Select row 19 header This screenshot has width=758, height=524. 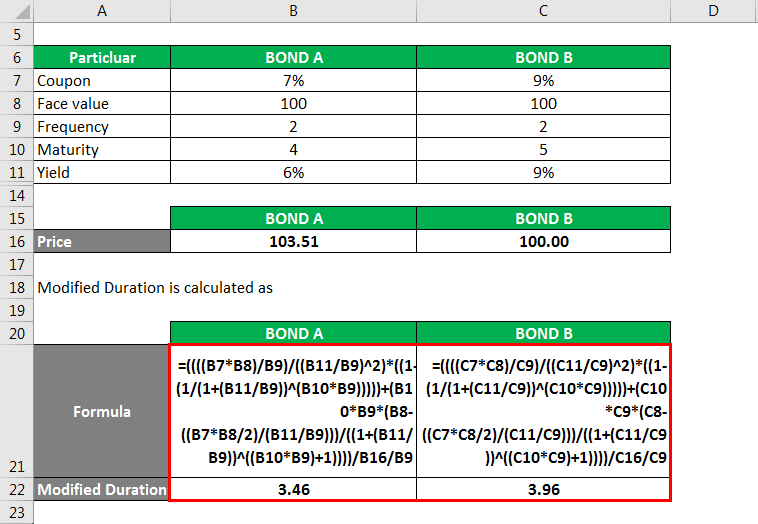[x=16, y=310]
